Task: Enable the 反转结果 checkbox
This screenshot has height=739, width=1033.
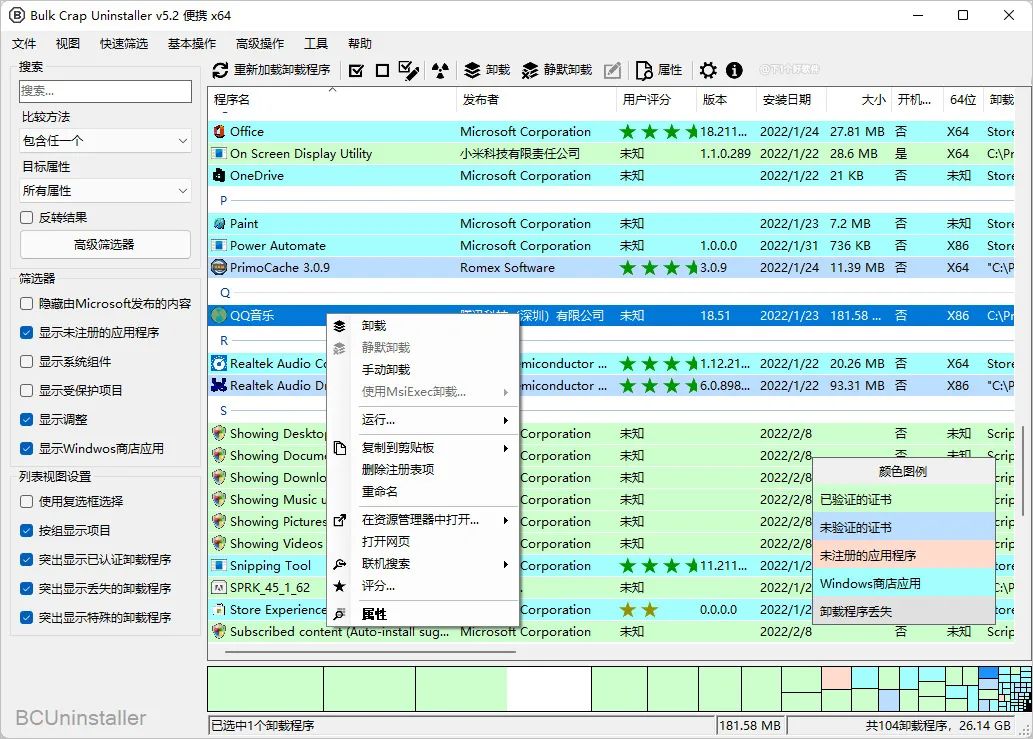Action: tap(27, 217)
